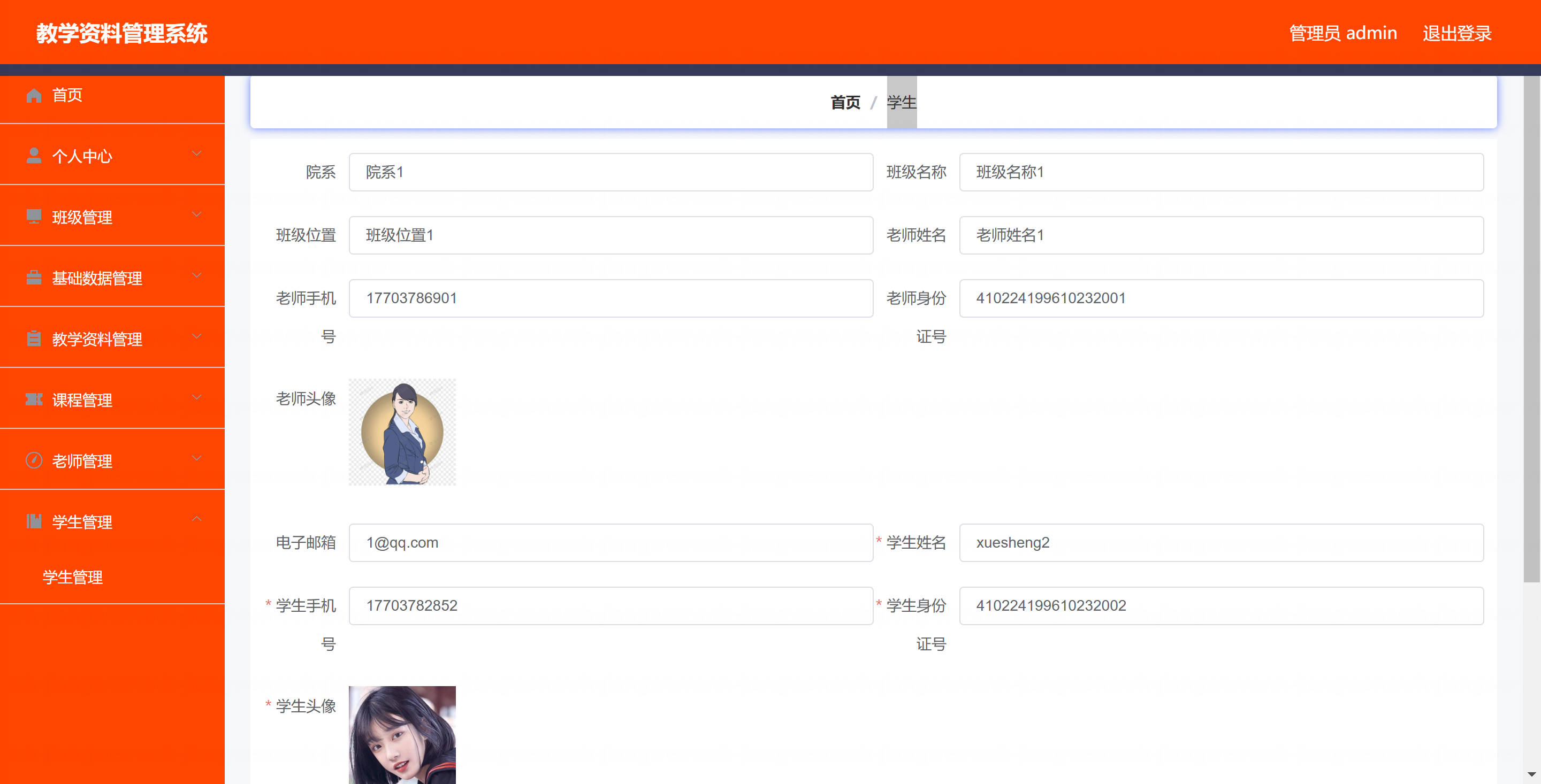Click the 老师身份证号 input field
The height and width of the screenshot is (784, 1541).
(x=1221, y=298)
